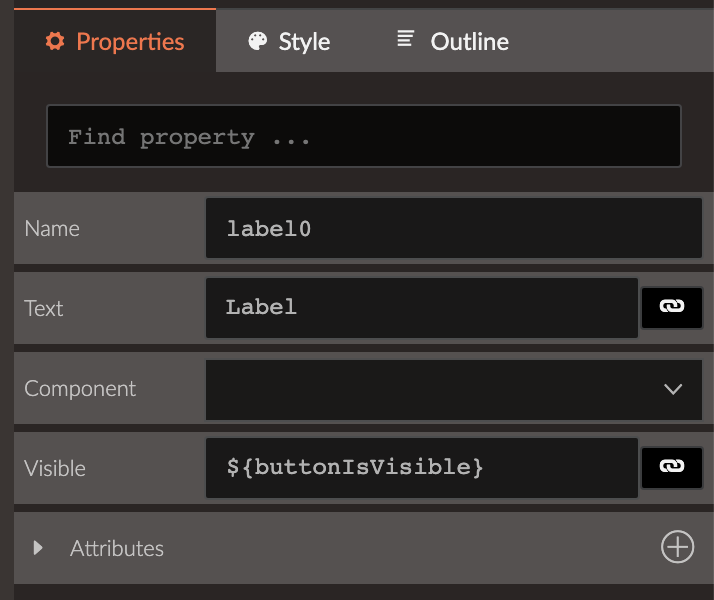Open the Outline tab
Image resolution: width=714 pixels, height=600 pixels.
click(469, 41)
